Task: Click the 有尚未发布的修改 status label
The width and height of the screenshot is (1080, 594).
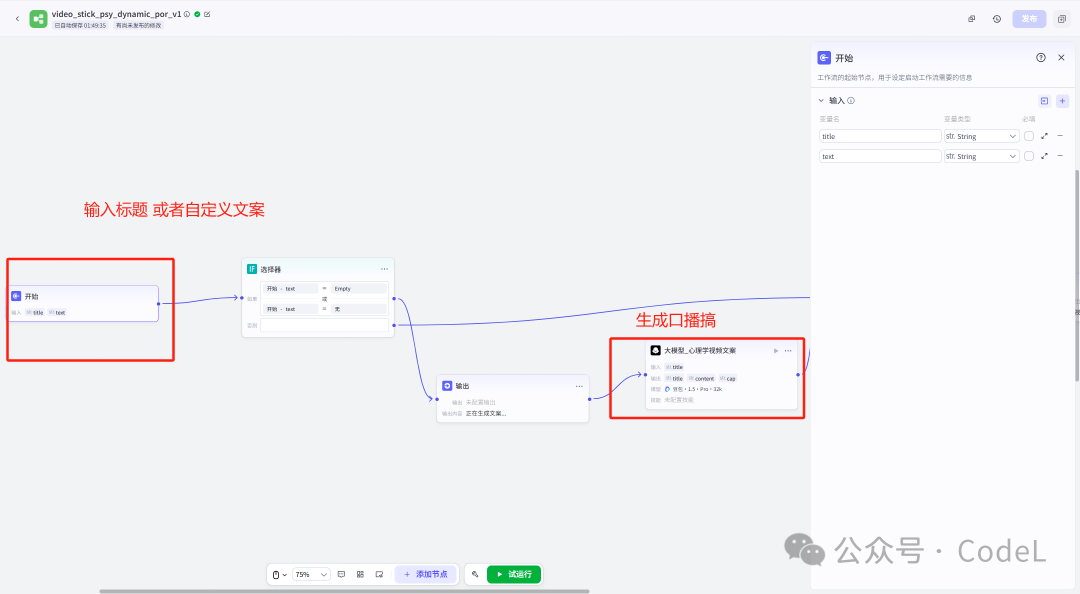Action: [x=138, y=25]
